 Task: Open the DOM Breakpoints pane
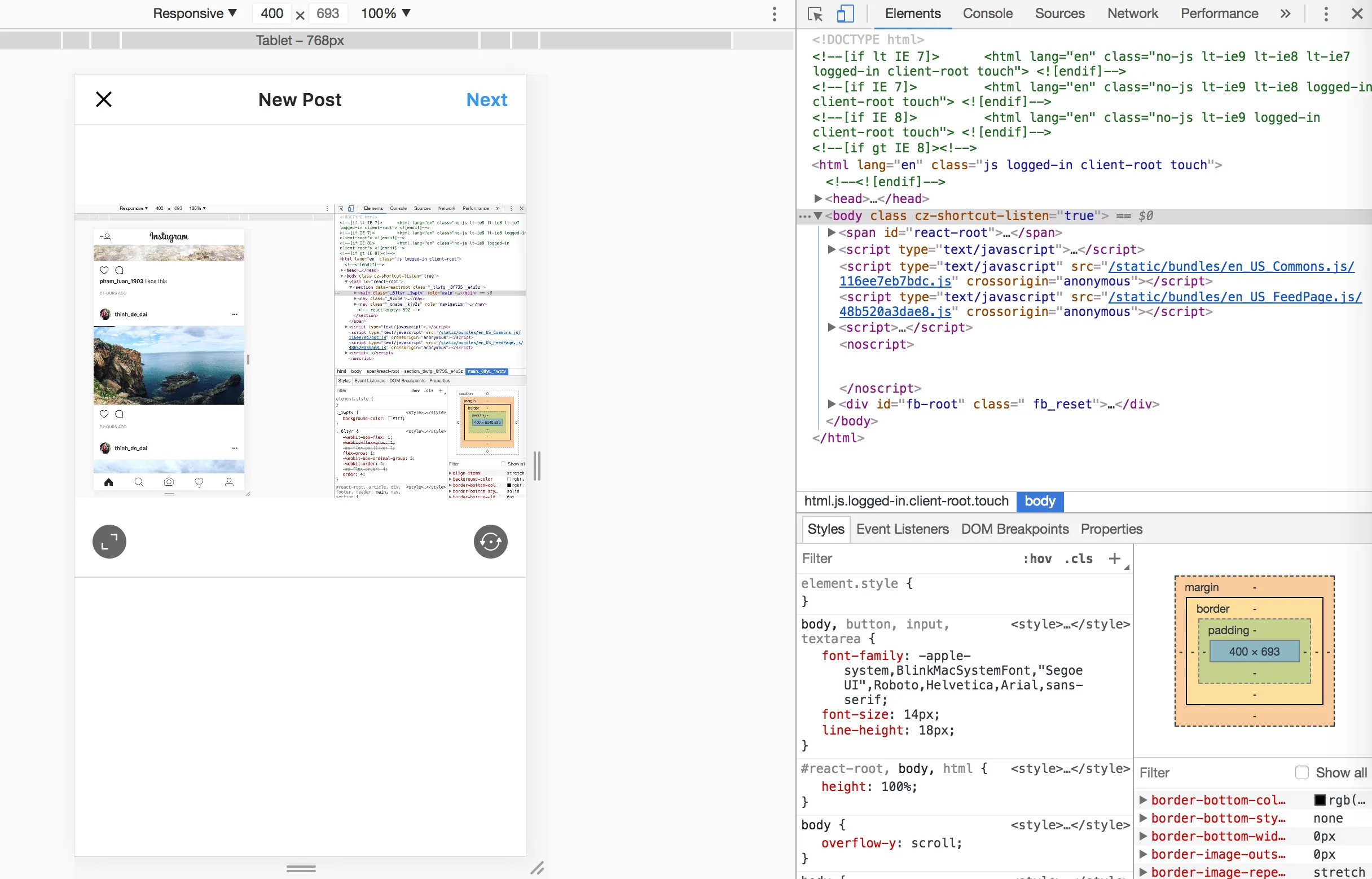(1015, 529)
